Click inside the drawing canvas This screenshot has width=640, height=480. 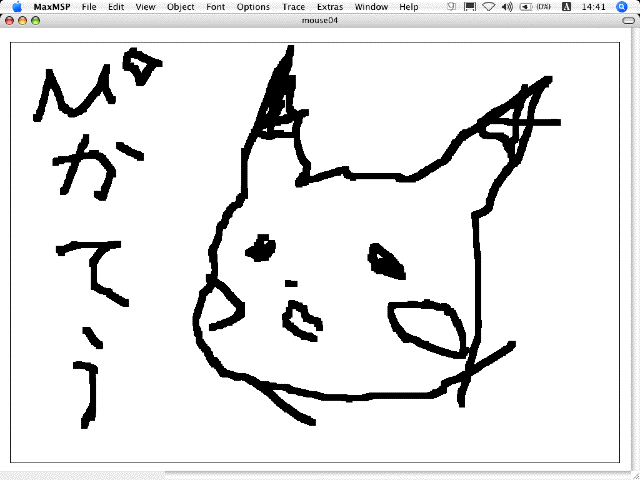[315, 252]
